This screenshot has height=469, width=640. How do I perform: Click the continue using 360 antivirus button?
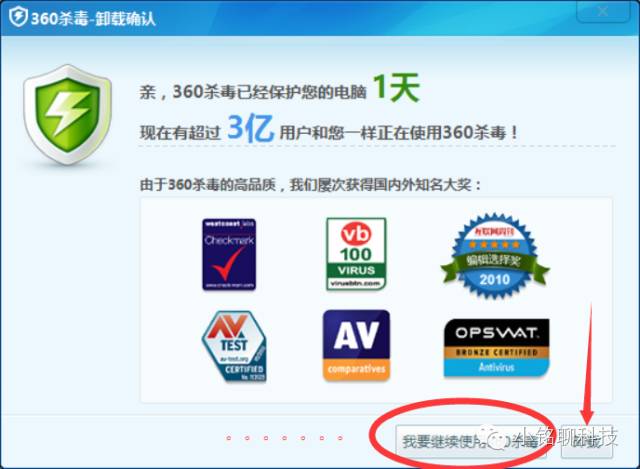(x=471, y=442)
